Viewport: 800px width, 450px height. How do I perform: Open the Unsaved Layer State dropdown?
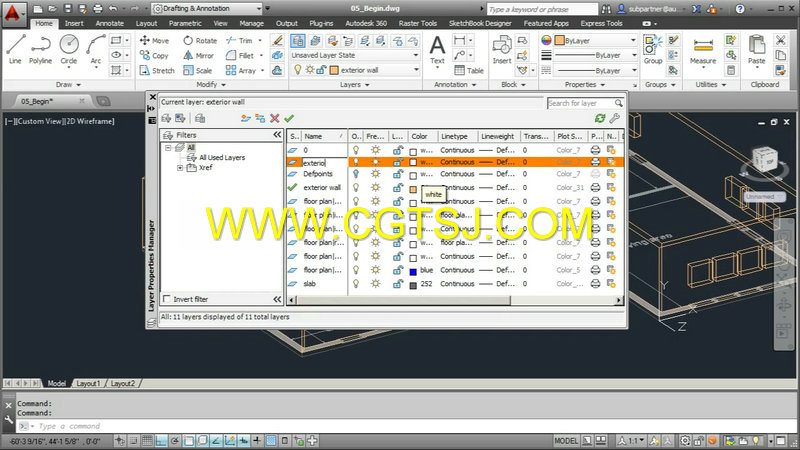[x=355, y=55]
